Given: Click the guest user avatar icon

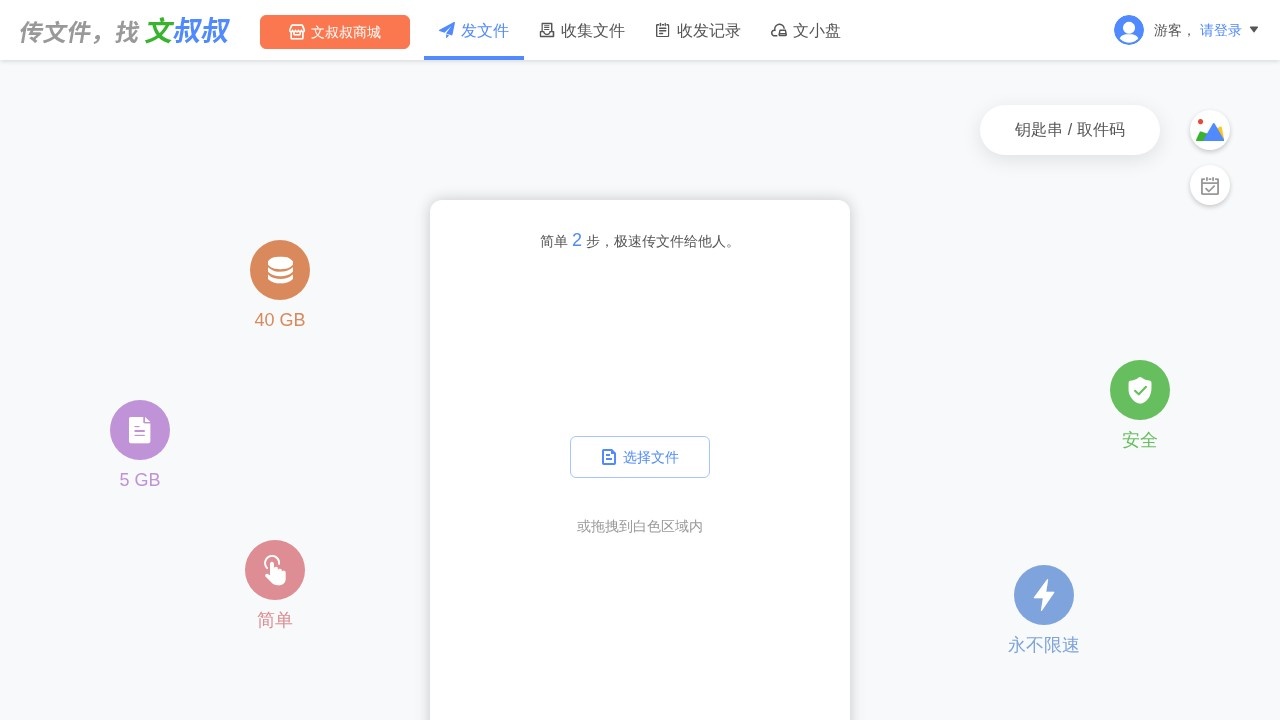Looking at the screenshot, I should point(1129,31).
